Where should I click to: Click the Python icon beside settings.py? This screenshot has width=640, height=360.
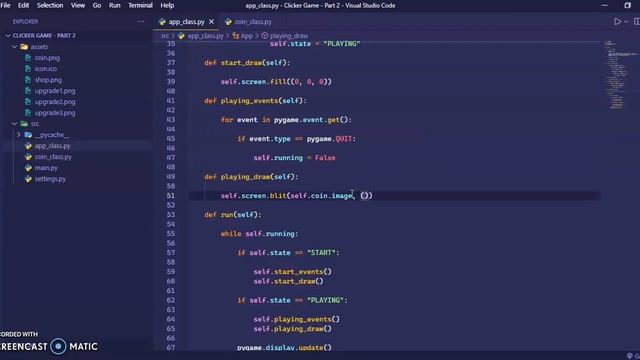coord(28,179)
